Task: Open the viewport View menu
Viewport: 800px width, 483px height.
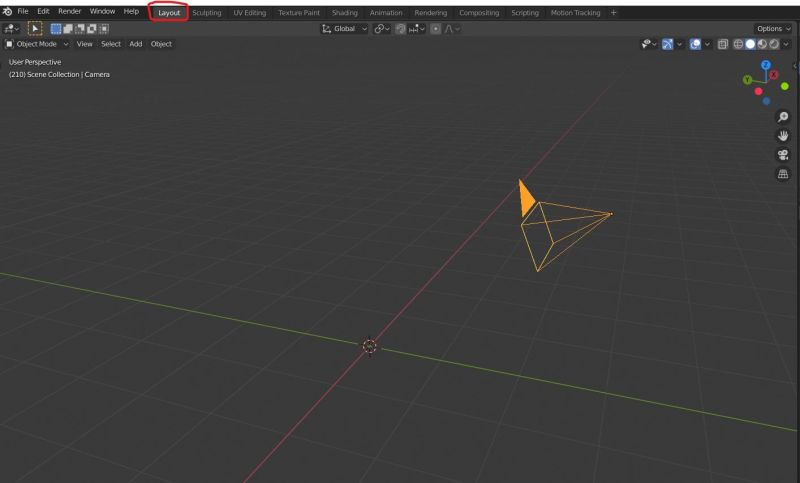Action: click(85, 44)
